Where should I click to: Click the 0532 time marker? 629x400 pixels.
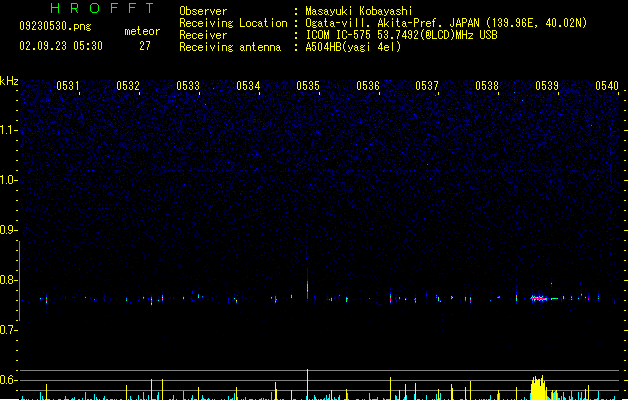point(128,86)
